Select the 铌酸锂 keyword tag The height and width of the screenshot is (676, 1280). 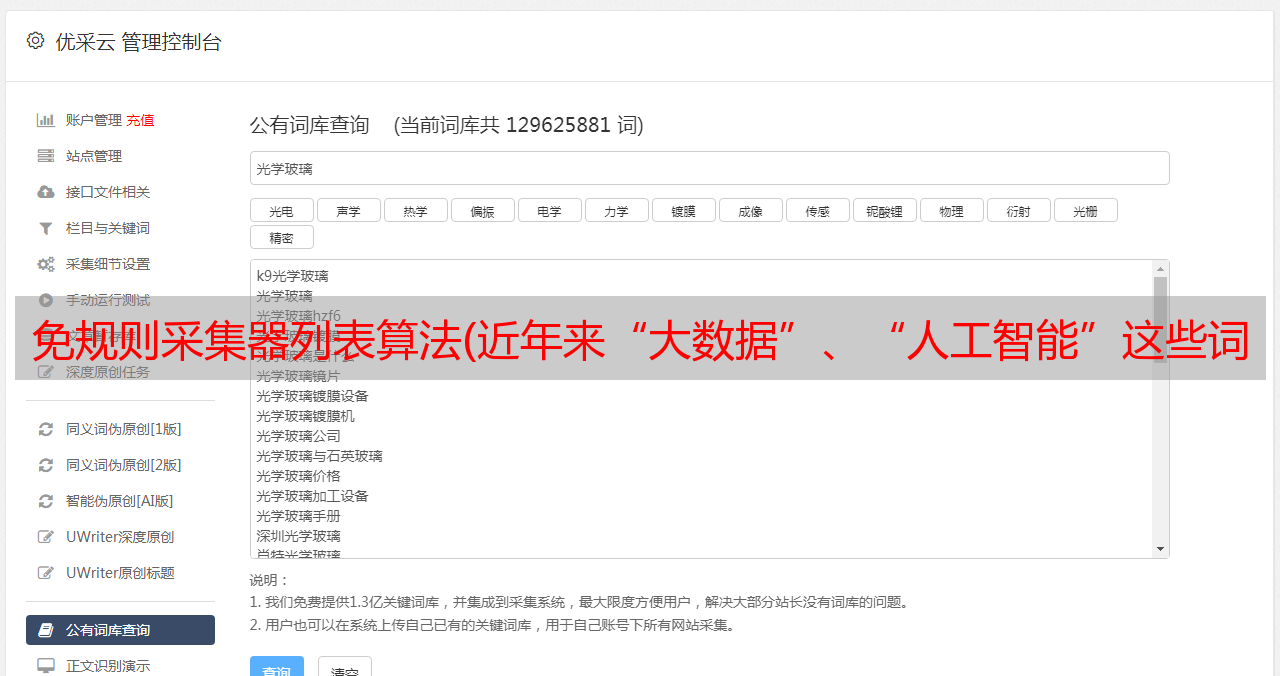pyautogui.click(x=884, y=210)
